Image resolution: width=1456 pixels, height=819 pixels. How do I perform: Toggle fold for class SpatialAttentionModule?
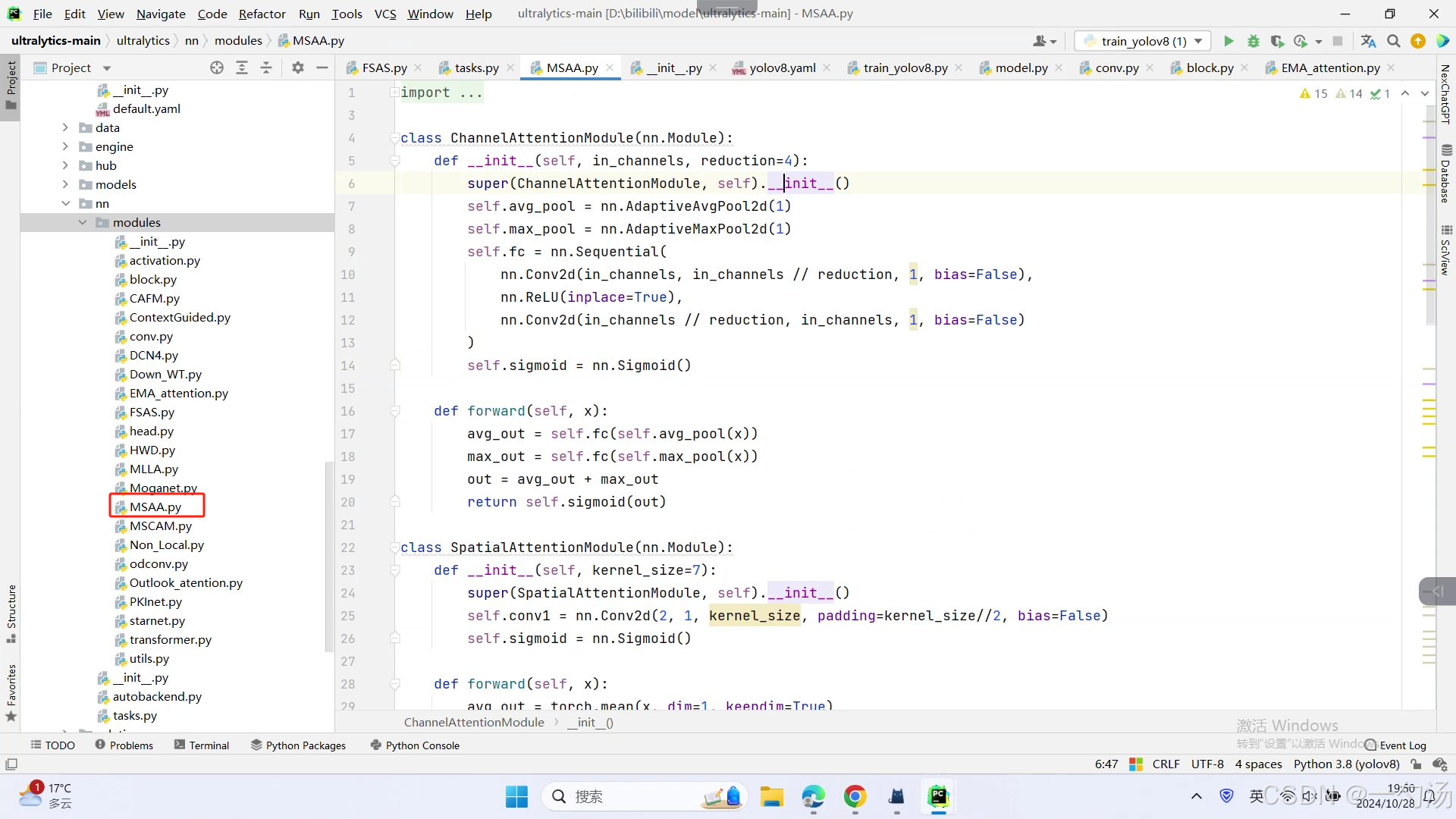pyautogui.click(x=394, y=548)
